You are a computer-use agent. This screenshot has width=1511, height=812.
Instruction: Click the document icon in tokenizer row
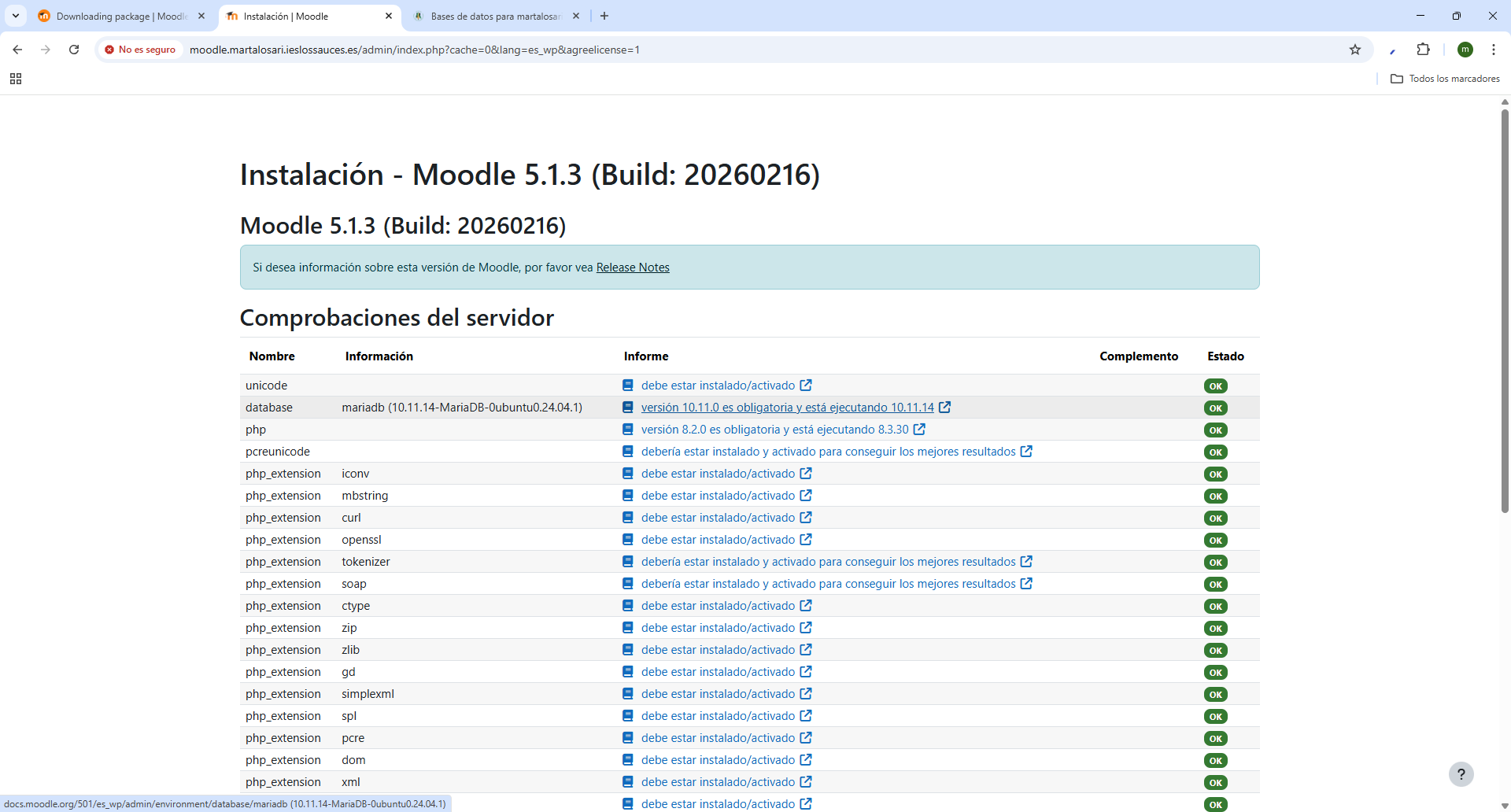point(628,562)
